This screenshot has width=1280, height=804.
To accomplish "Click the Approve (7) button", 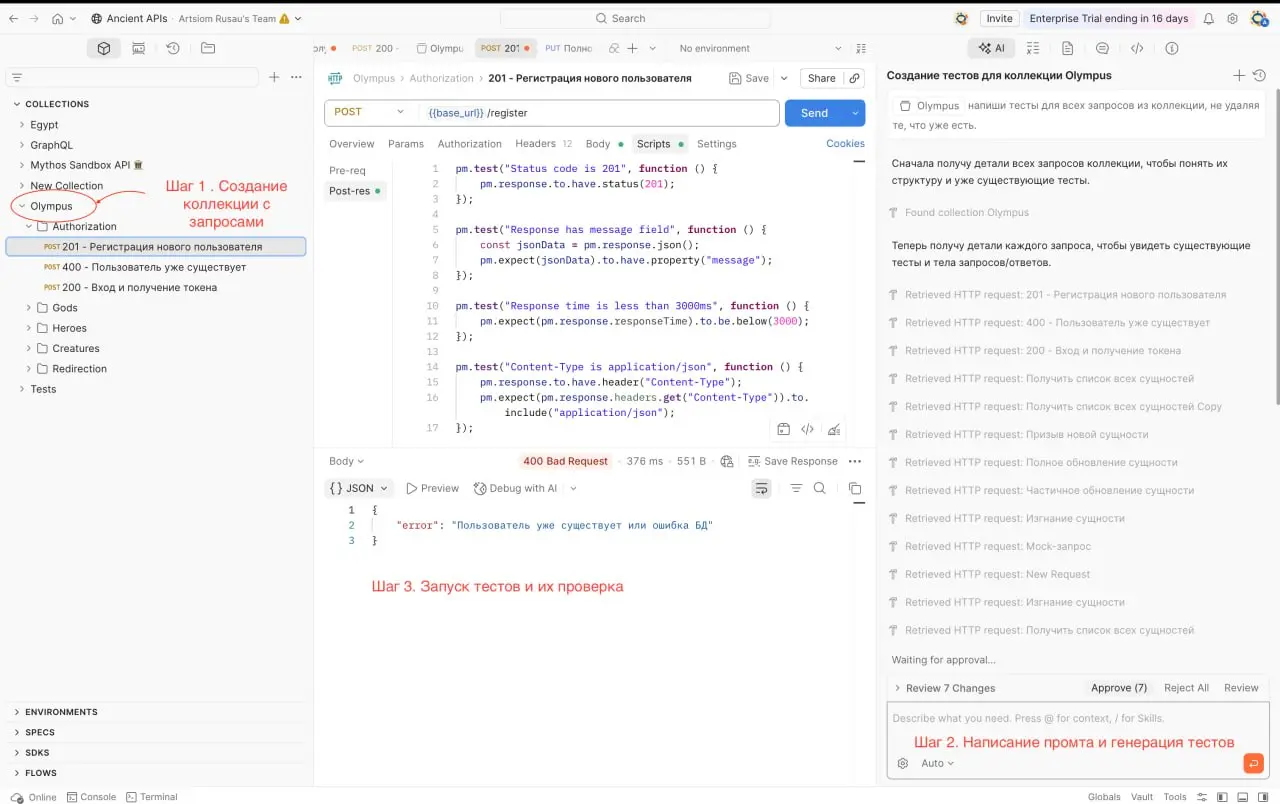I will pos(1119,688).
